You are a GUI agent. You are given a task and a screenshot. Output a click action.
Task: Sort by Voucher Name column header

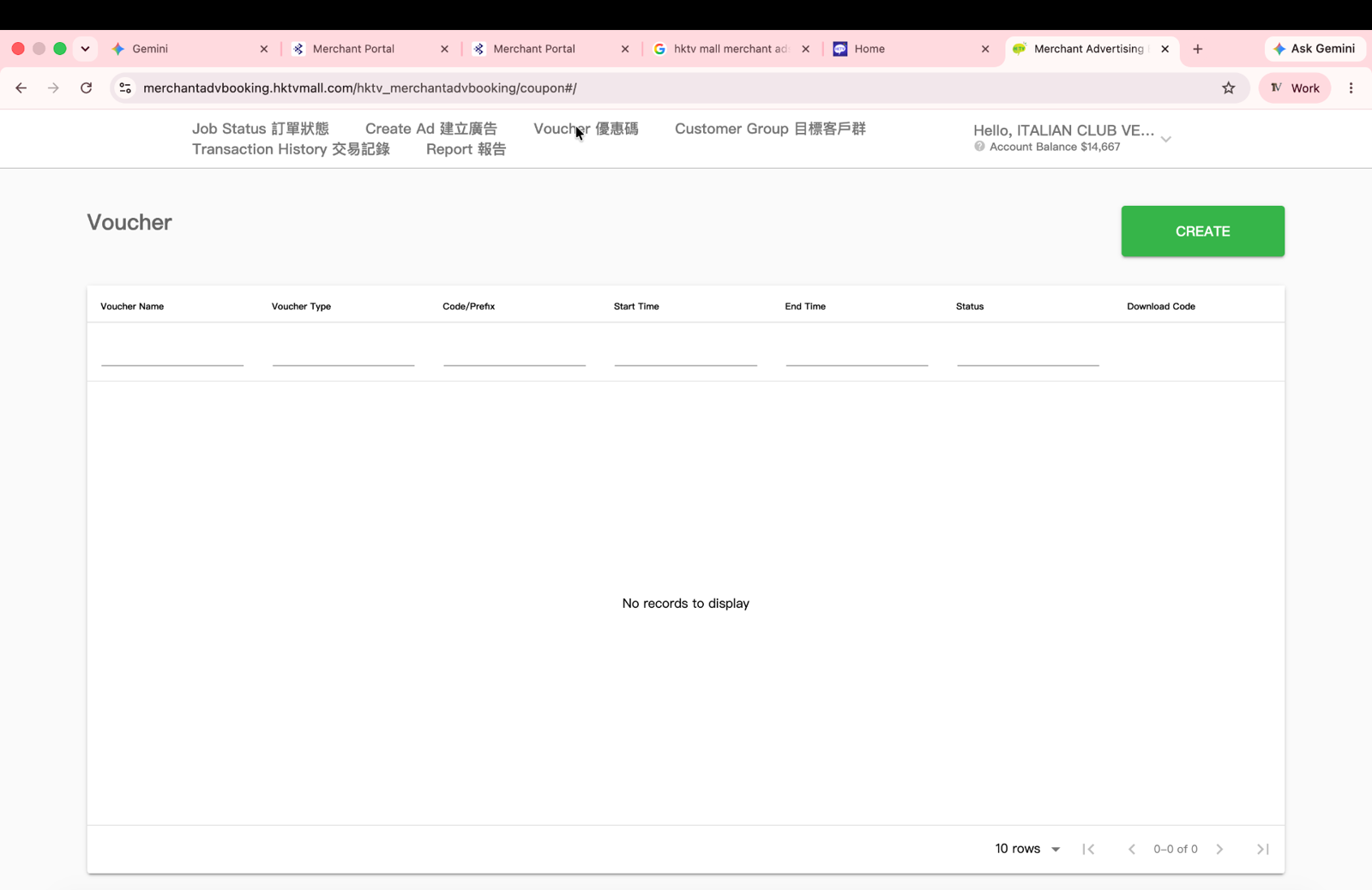click(132, 306)
